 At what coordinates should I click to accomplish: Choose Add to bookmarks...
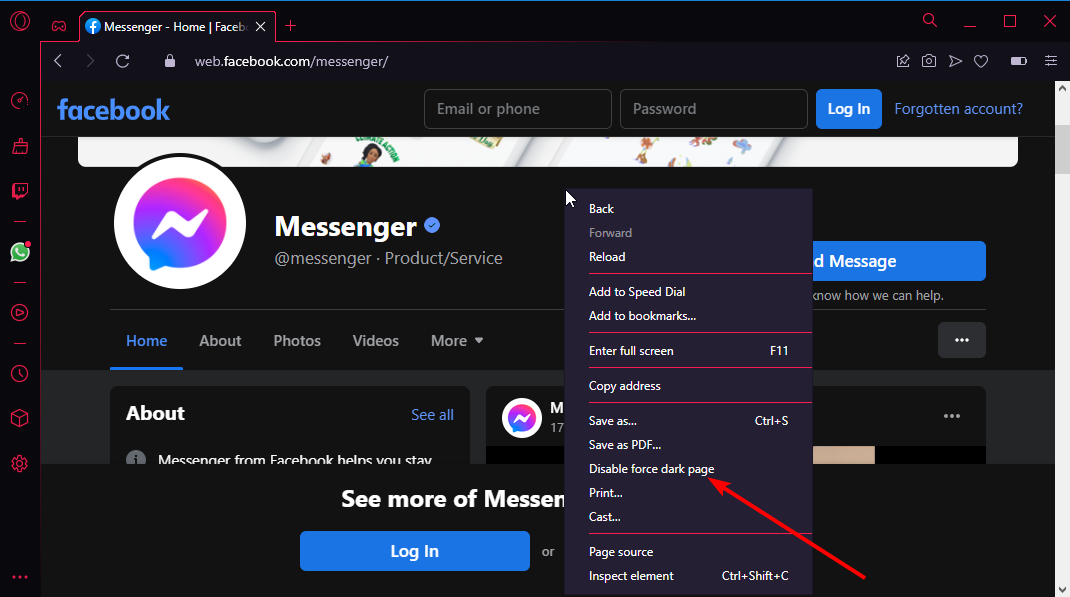[689, 316]
